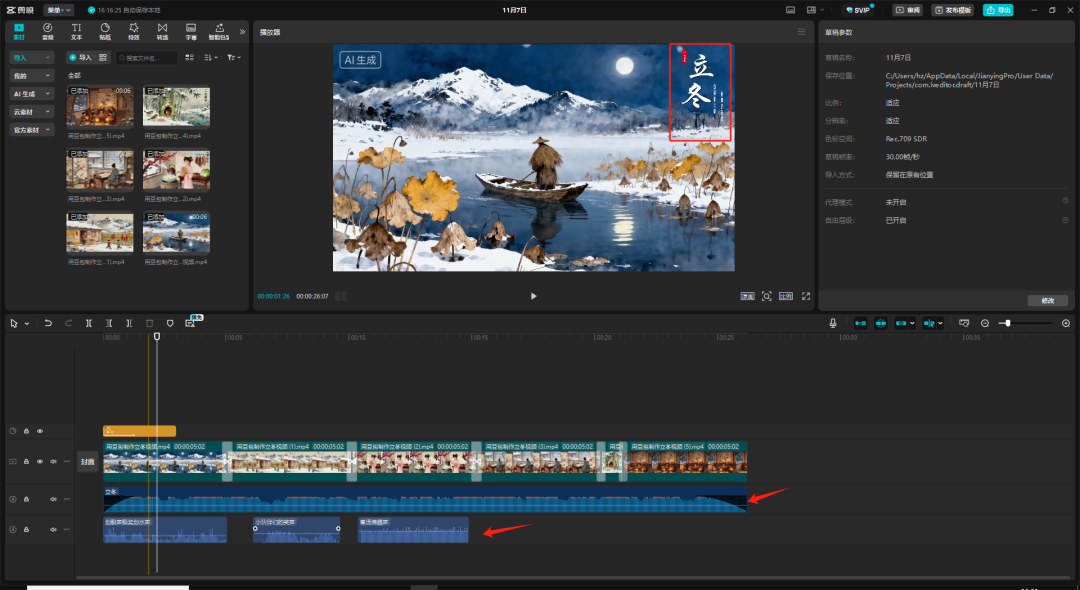This screenshot has height=590, width=1080.
Task: Expand the selection tool mode dropdown arrow
Action: click(27, 323)
